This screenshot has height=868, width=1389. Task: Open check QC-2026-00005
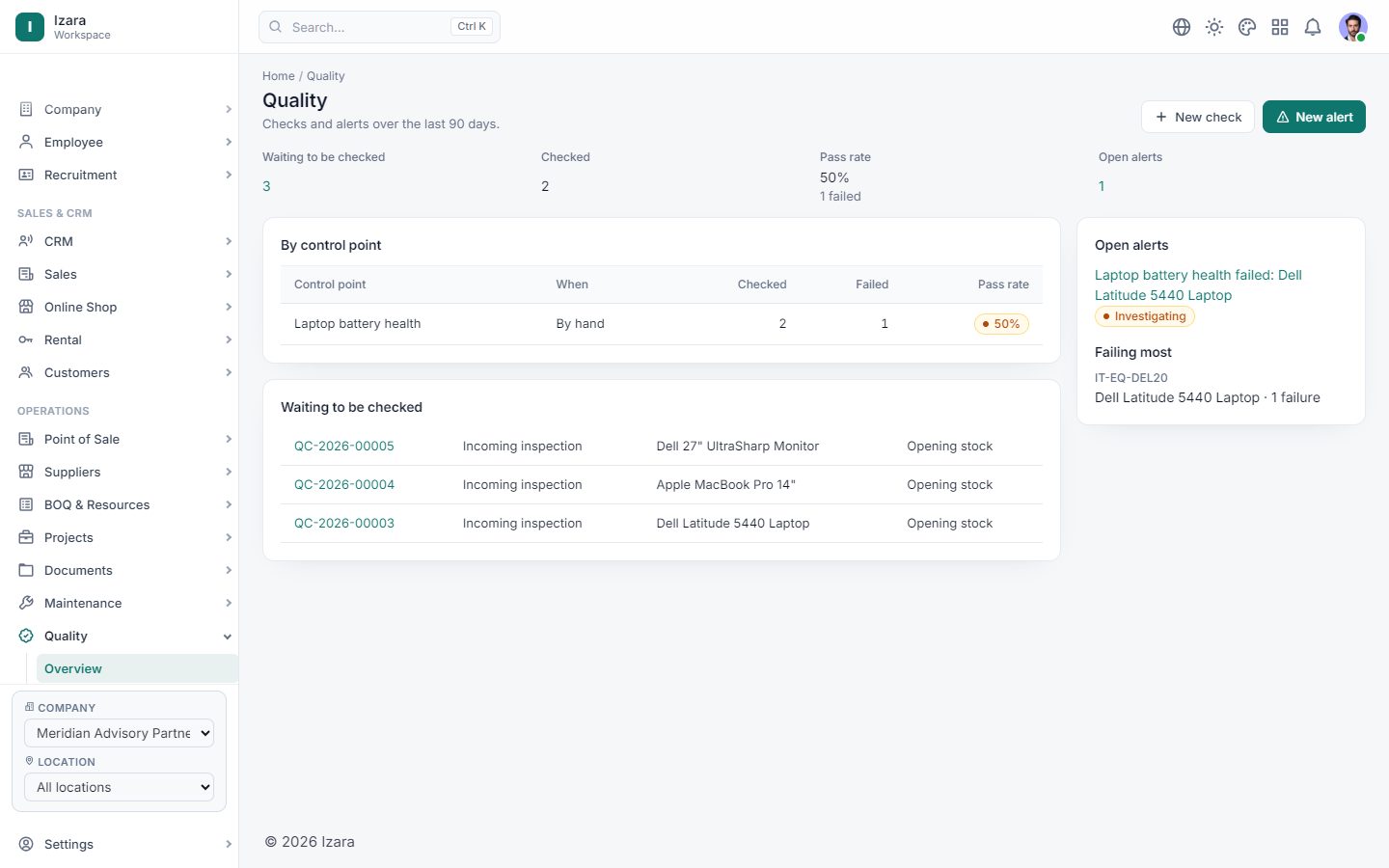click(344, 446)
